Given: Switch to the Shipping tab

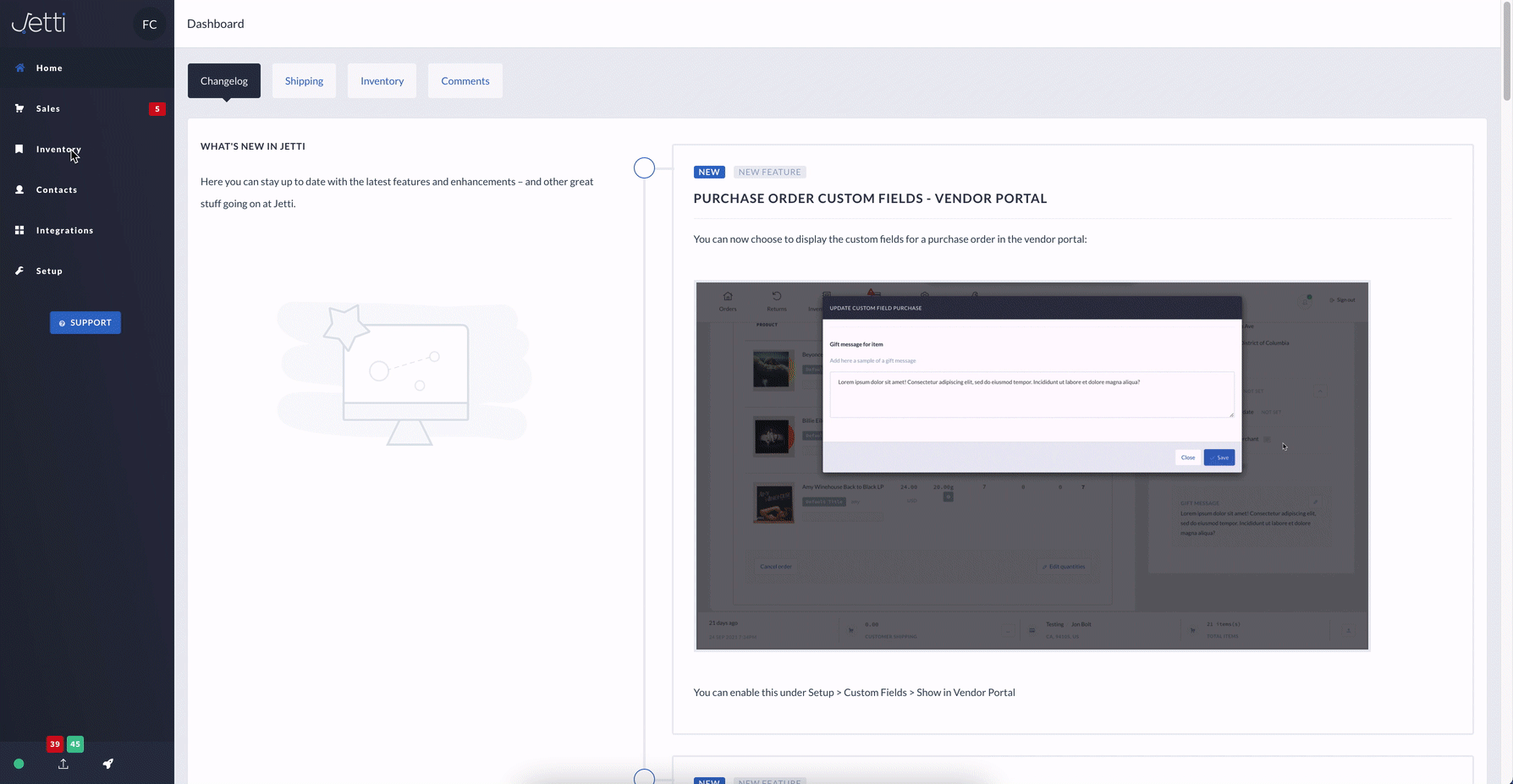Looking at the screenshot, I should [x=304, y=81].
